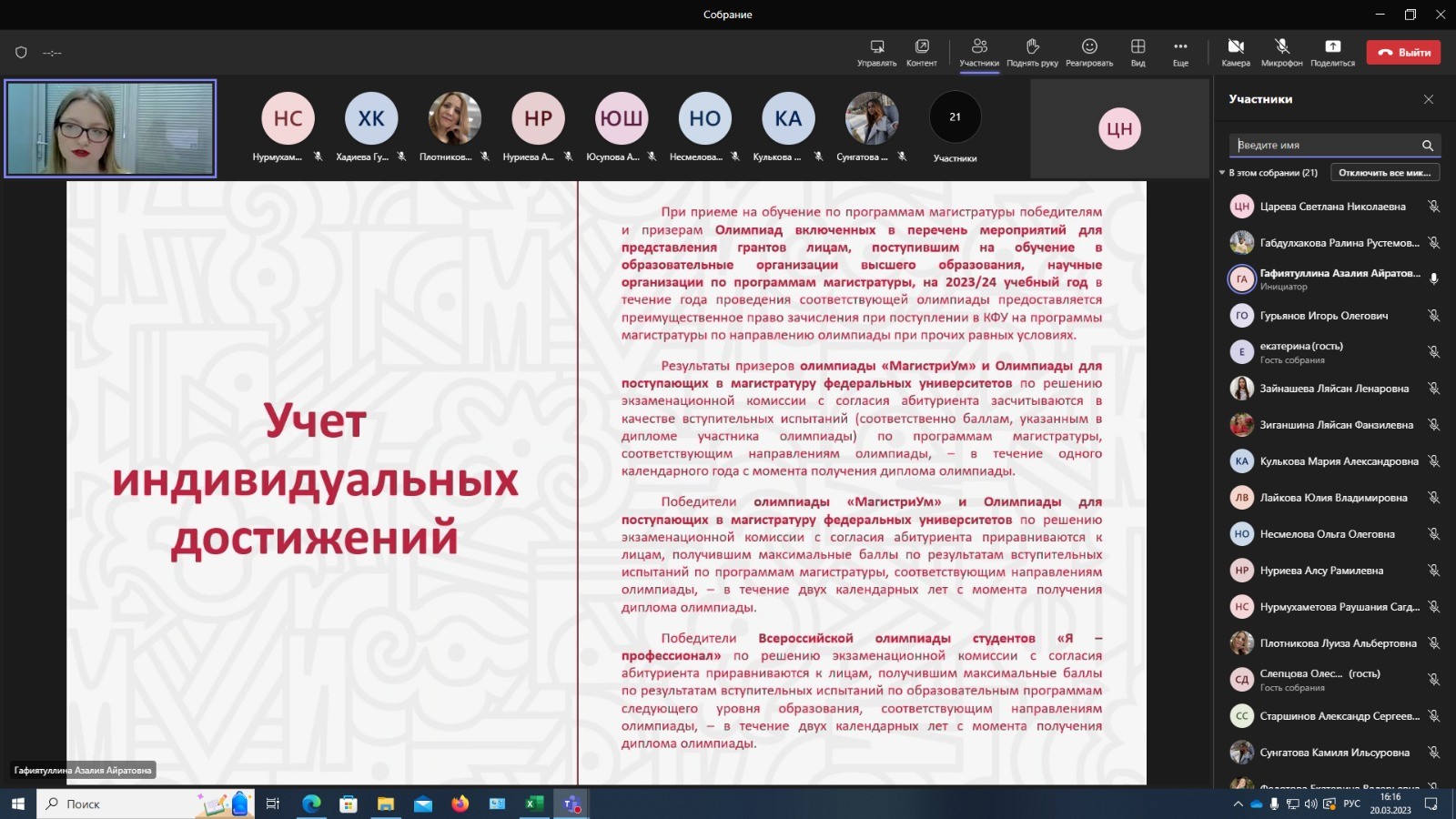The height and width of the screenshot is (819, 1456).
Task: Share screen with Поделиться icon
Action: (1332, 52)
